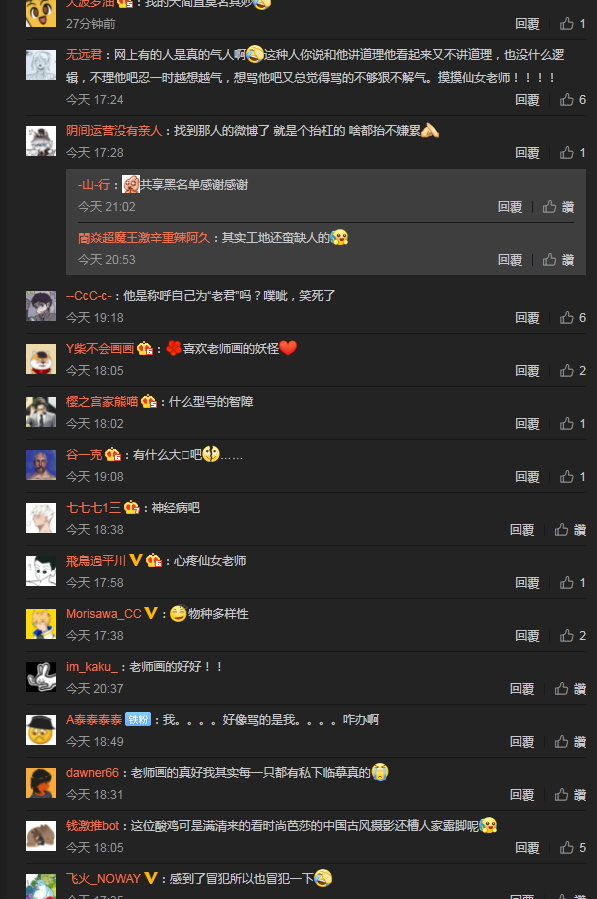Like 七七七1三's comment 神经病吧
The width and height of the screenshot is (597, 899).
(x=570, y=530)
